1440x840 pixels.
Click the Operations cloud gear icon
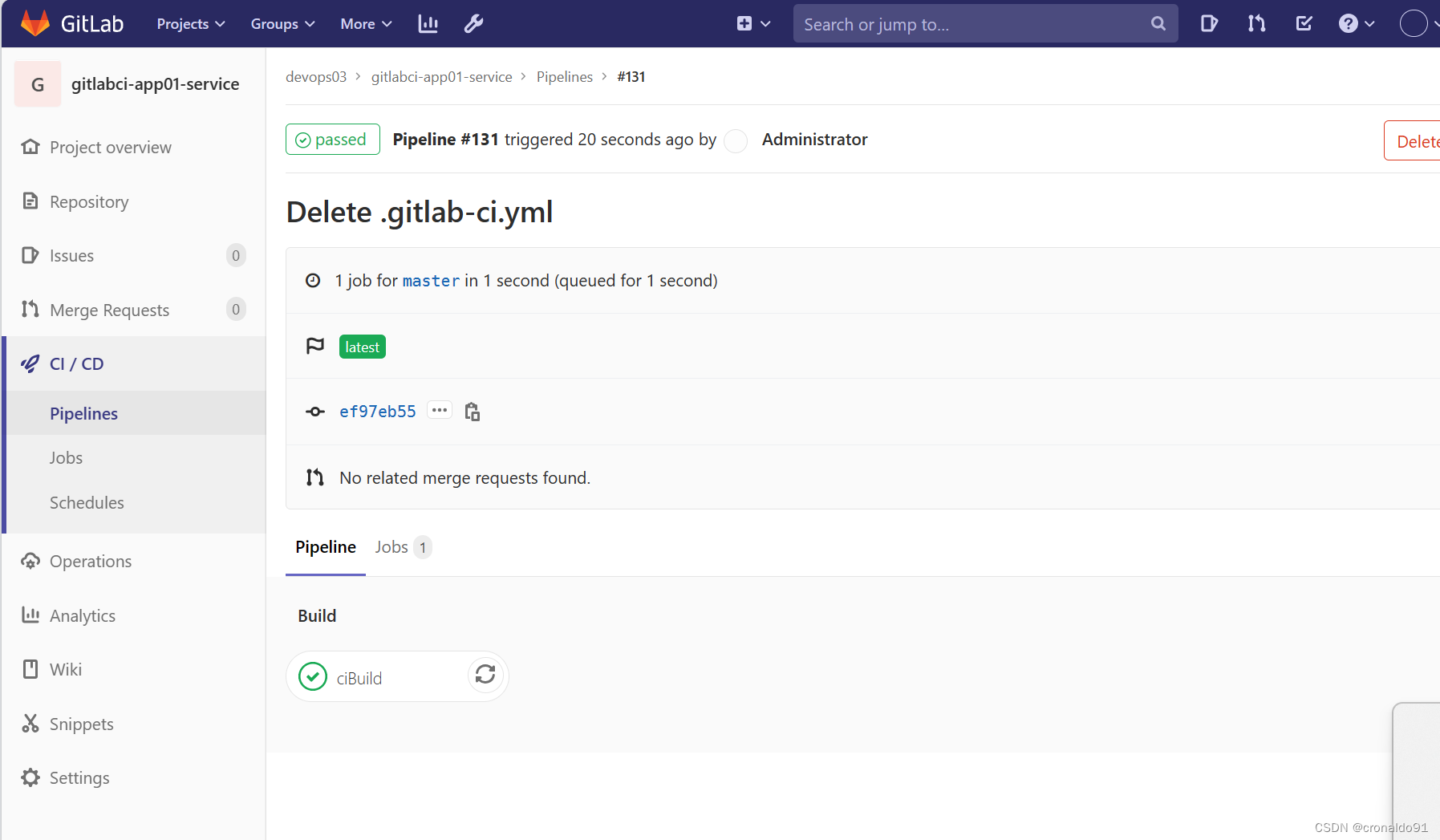click(x=30, y=561)
